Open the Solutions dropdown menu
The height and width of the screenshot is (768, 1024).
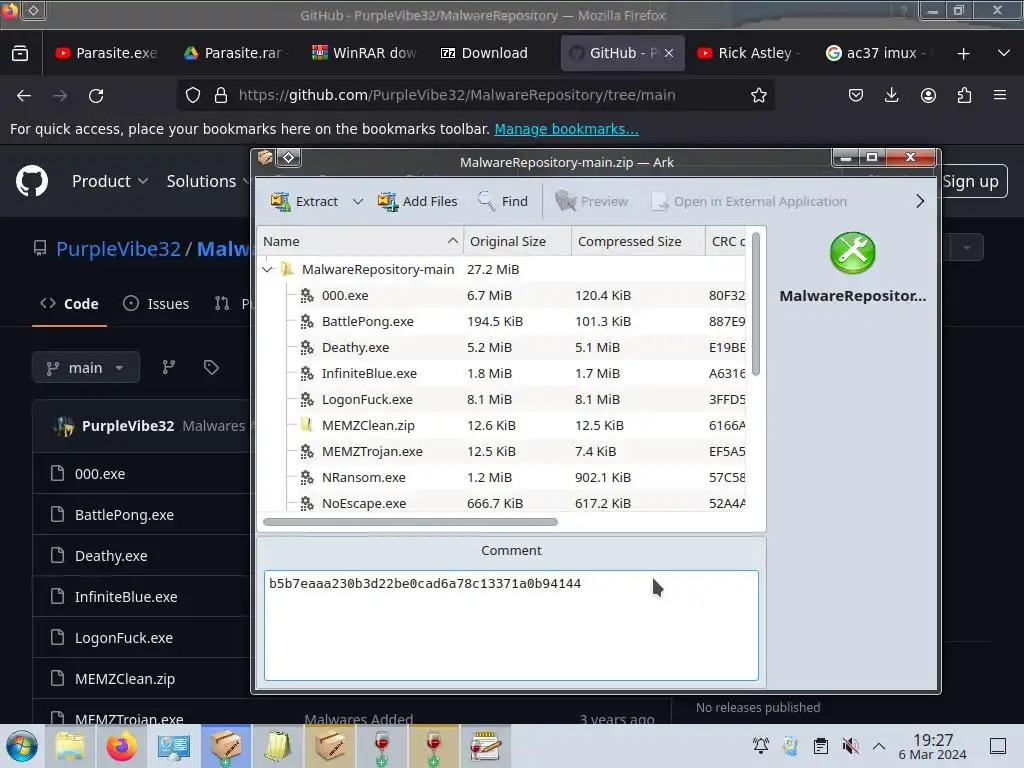tap(208, 181)
